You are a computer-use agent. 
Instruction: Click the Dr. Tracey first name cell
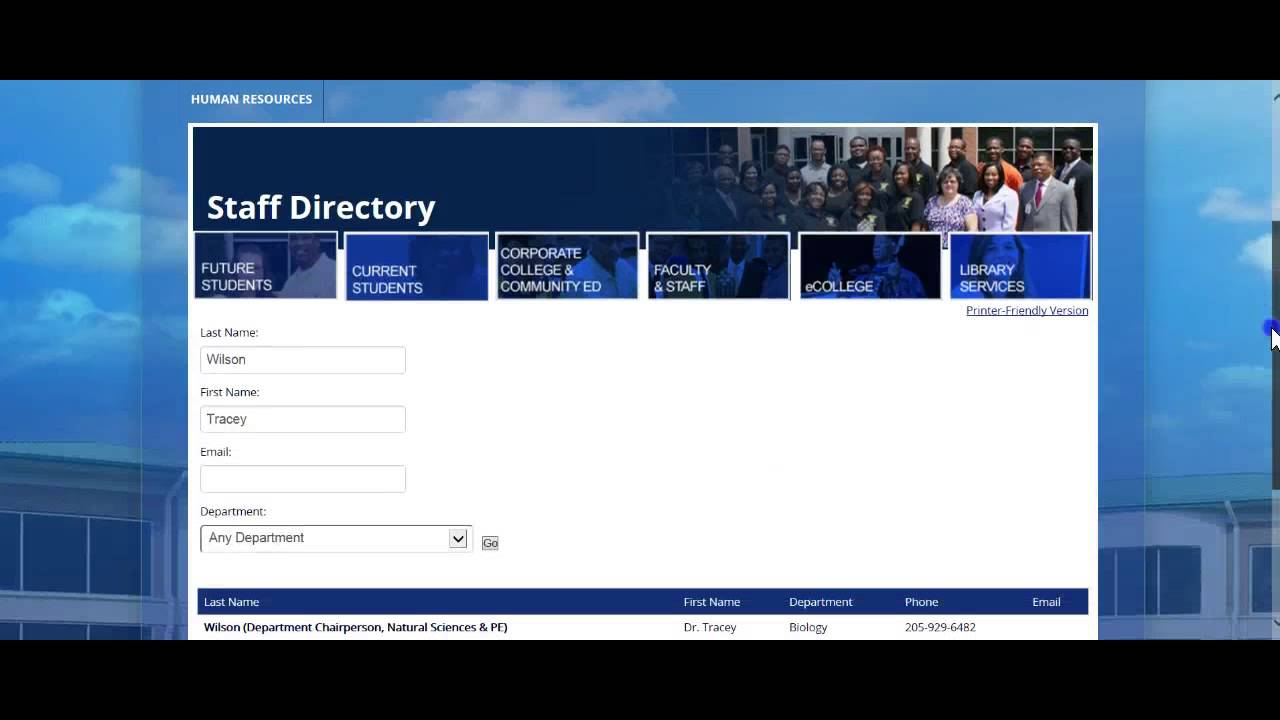710,627
